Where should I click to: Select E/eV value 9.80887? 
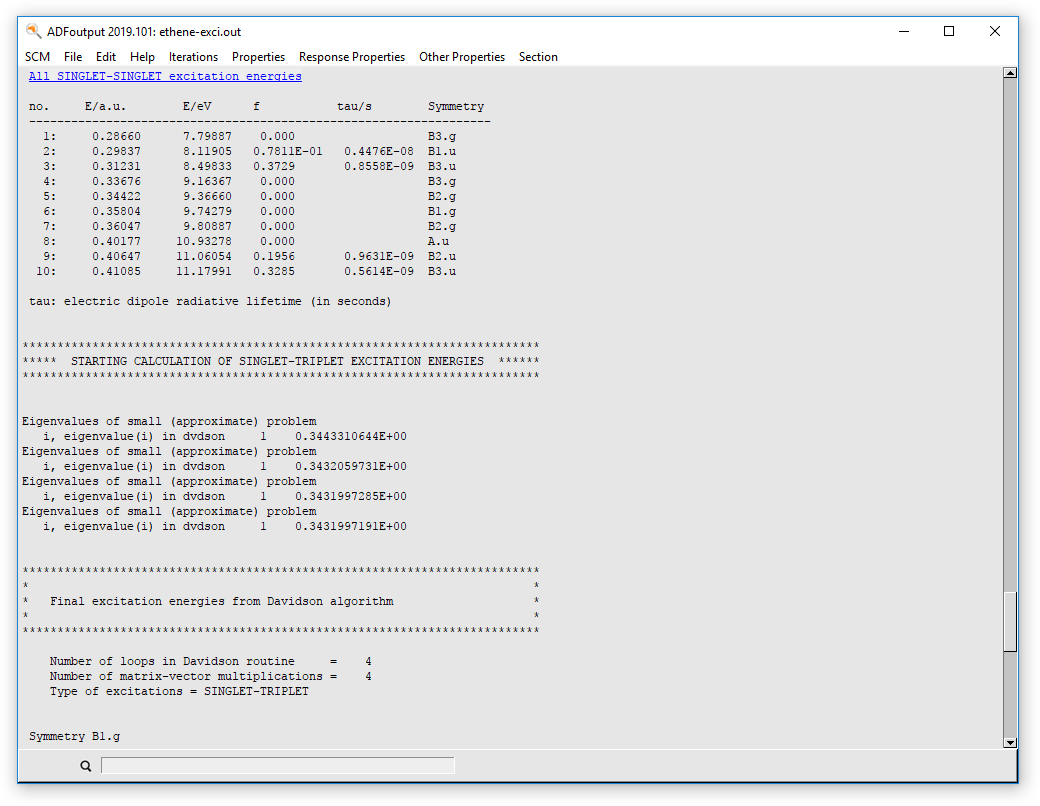(x=208, y=226)
